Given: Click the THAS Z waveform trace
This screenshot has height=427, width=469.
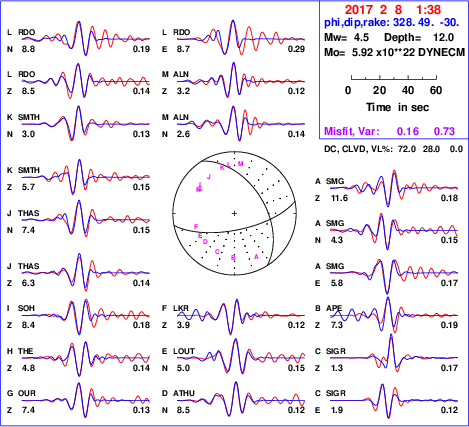Looking at the screenshot, I should pos(86,273).
